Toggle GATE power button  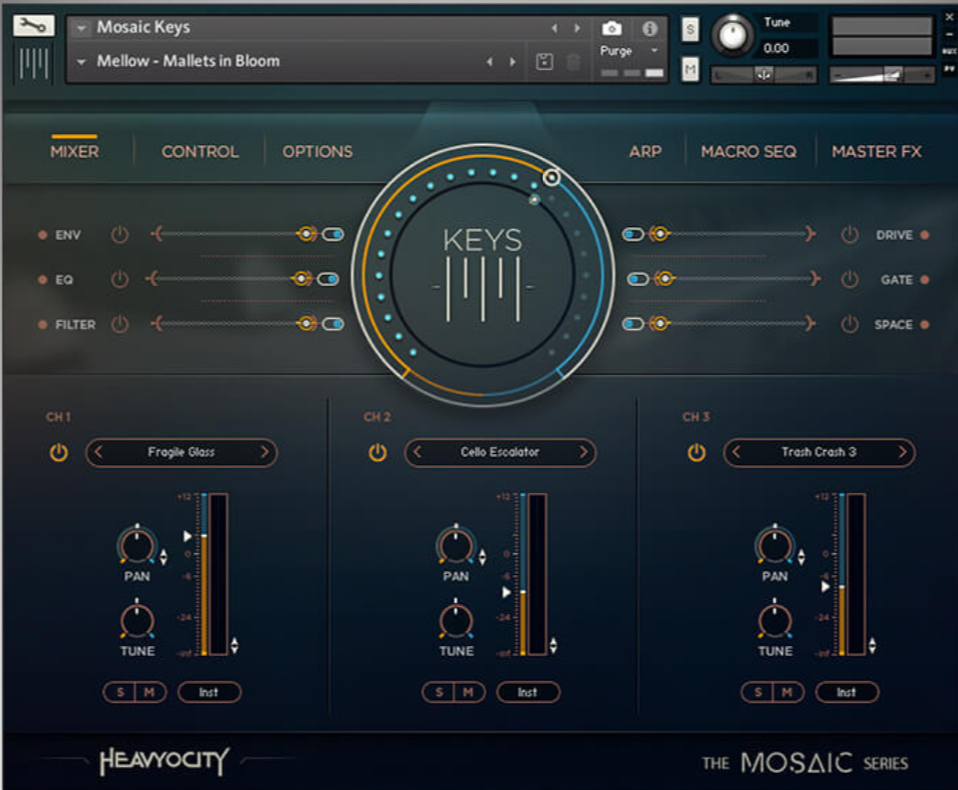[x=849, y=279]
